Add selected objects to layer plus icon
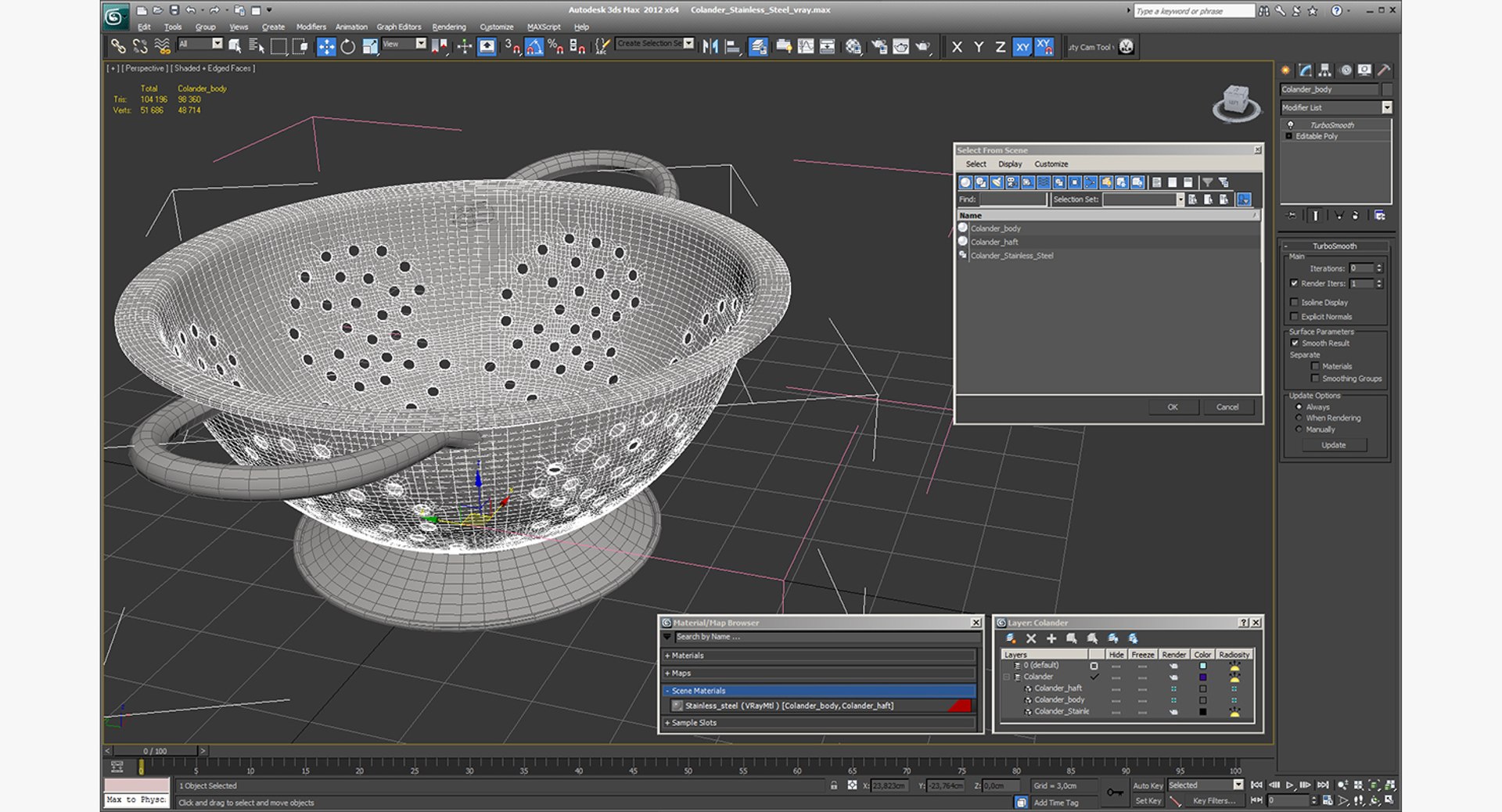 click(x=1051, y=638)
